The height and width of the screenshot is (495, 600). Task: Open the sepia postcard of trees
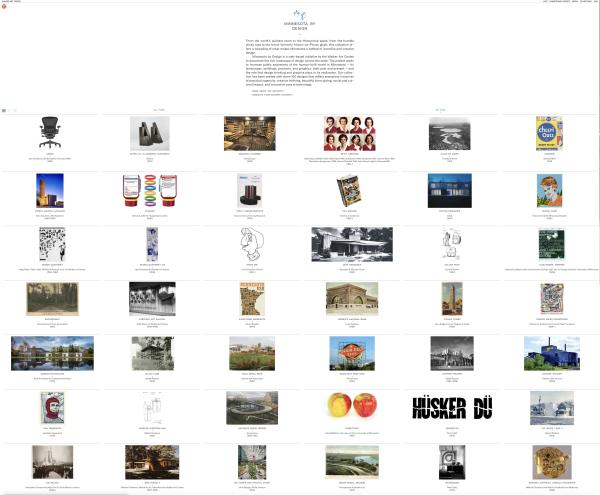click(52, 299)
